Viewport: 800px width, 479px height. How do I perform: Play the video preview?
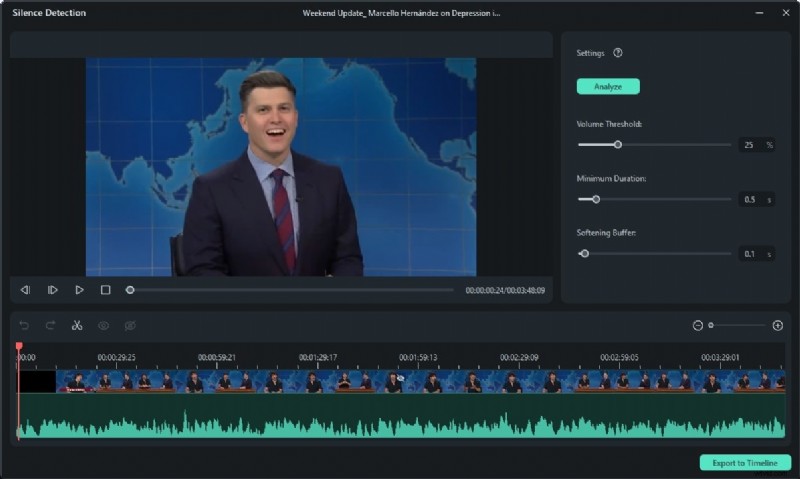click(x=79, y=290)
